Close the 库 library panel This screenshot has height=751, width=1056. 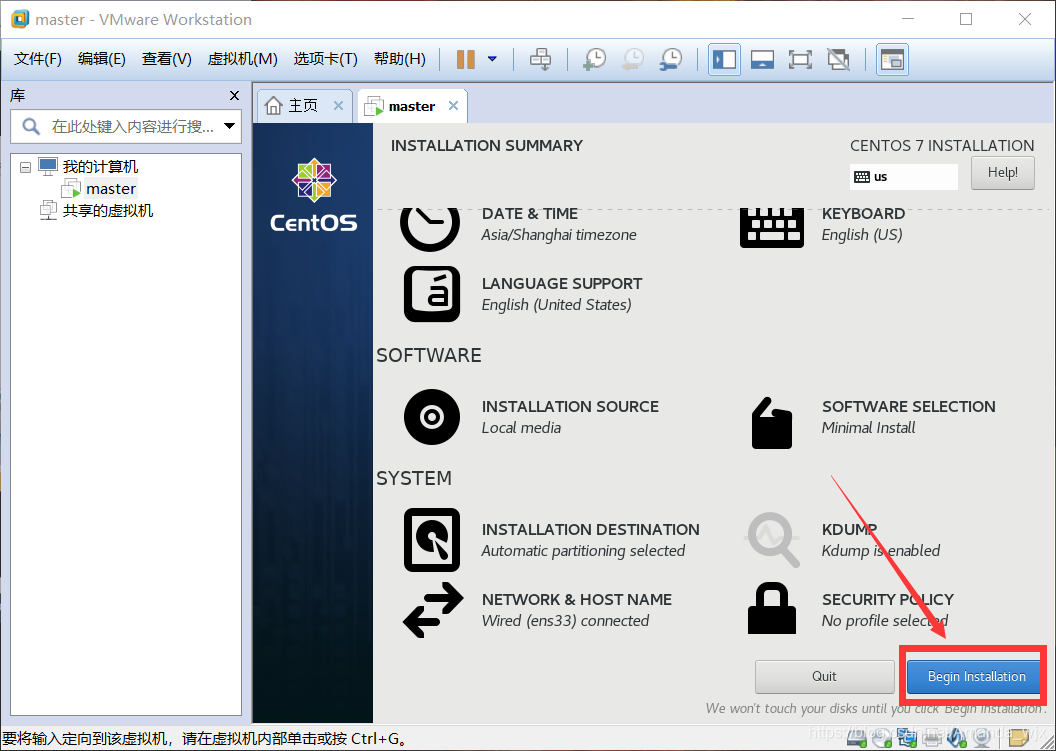[x=234, y=96]
